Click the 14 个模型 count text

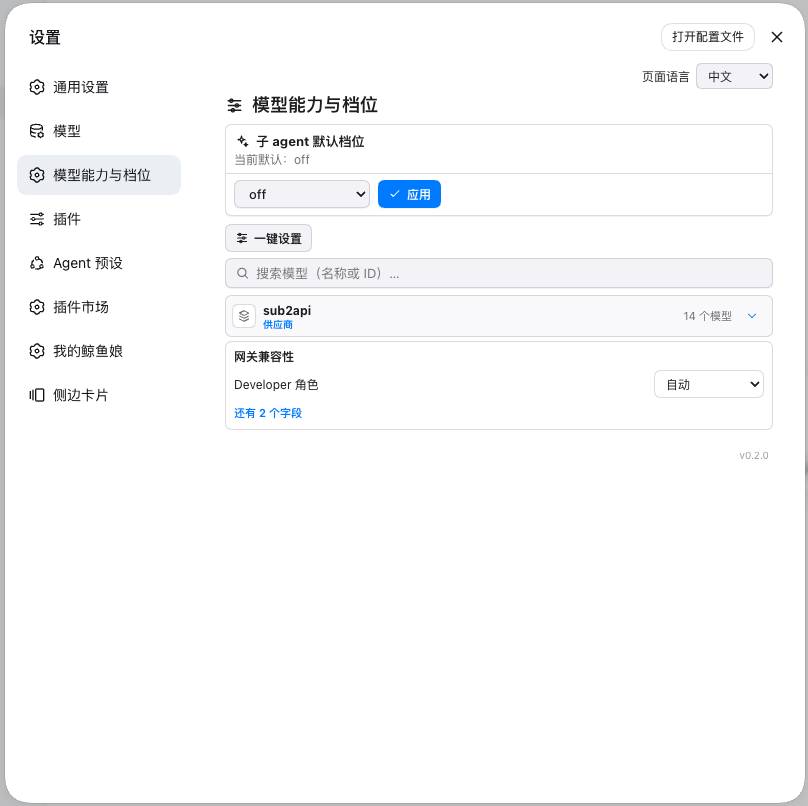click(707, 316)
